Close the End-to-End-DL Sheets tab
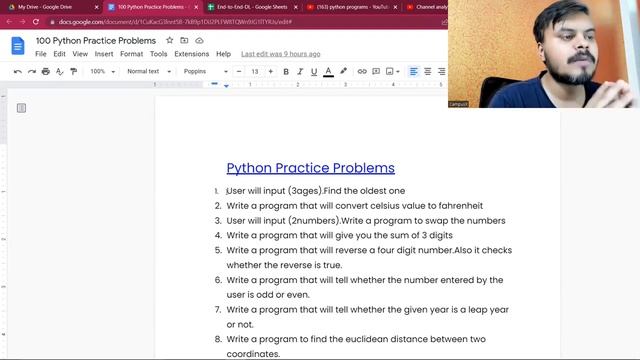 pos(296,7)
